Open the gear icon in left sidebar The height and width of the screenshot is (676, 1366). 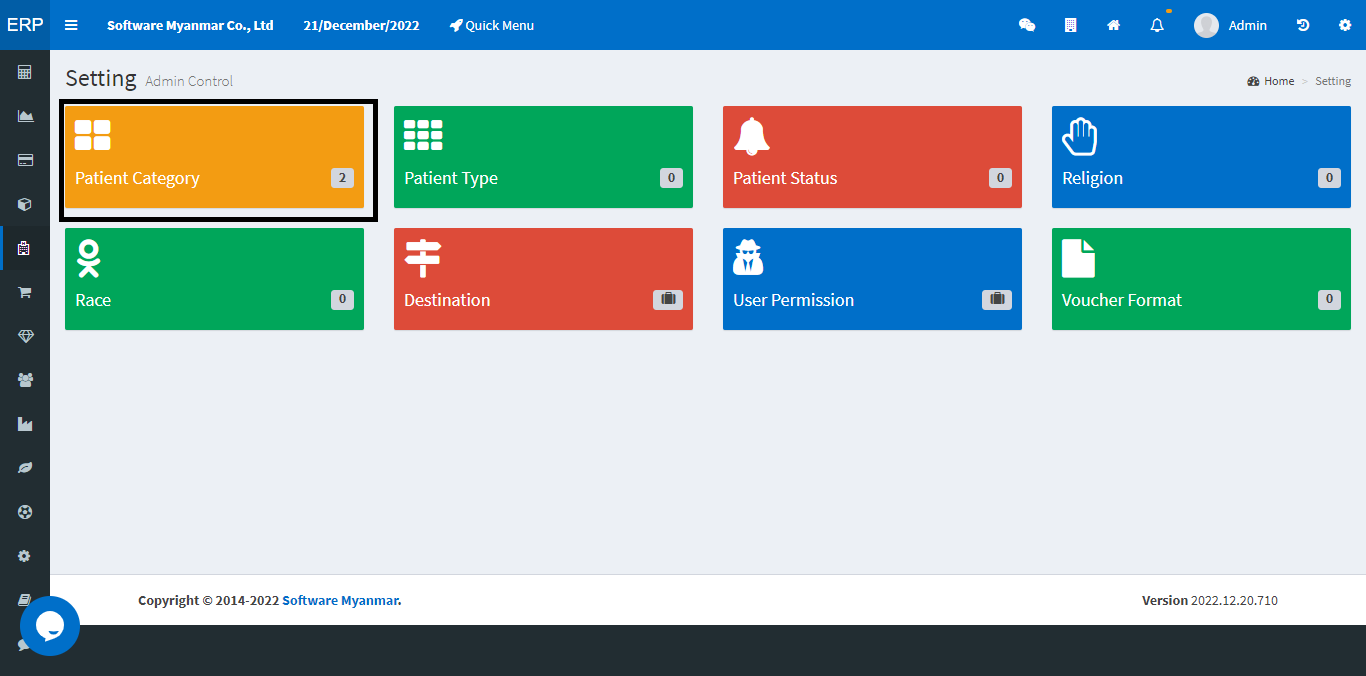click(25, 556)
